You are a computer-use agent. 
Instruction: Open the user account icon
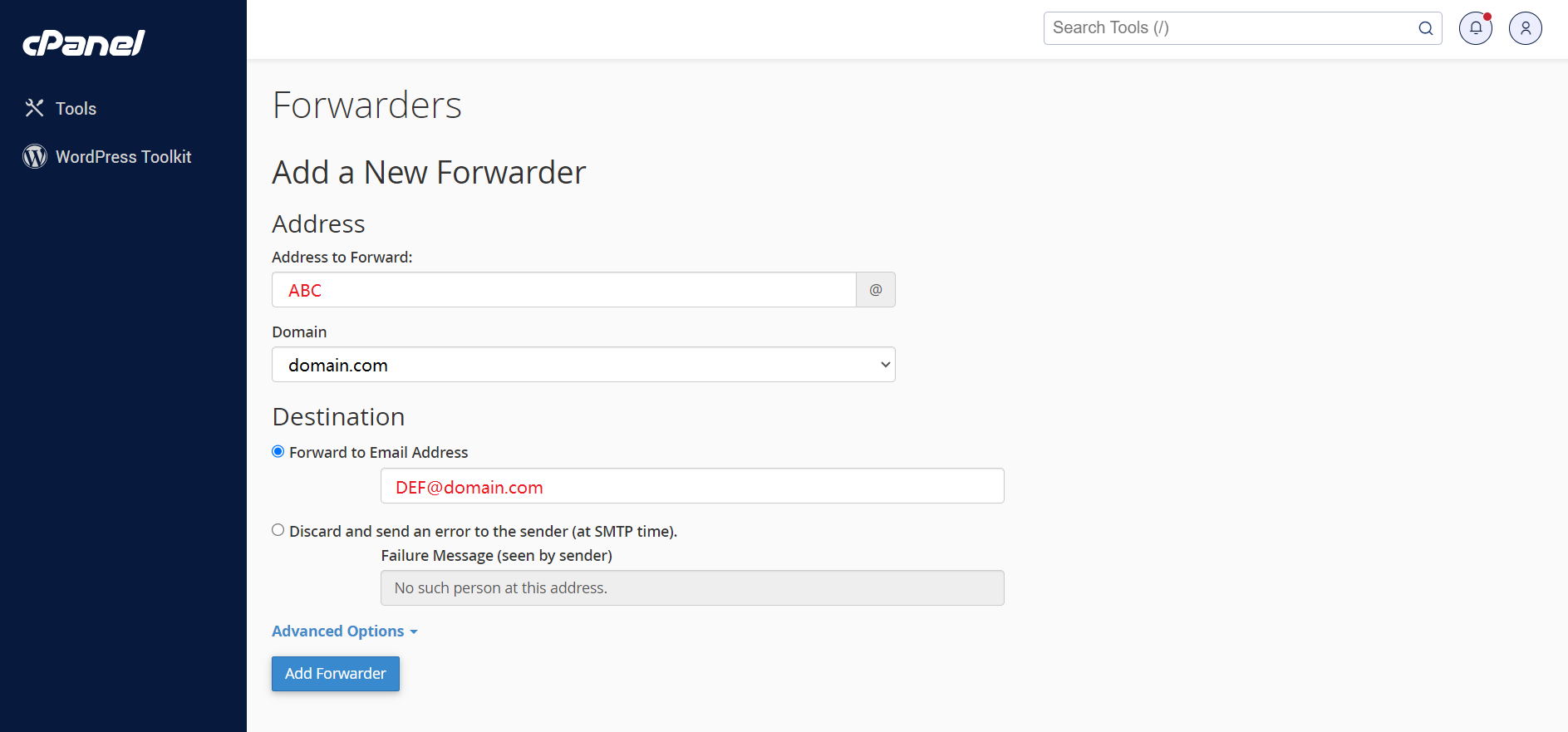[x=1526, y=28]
